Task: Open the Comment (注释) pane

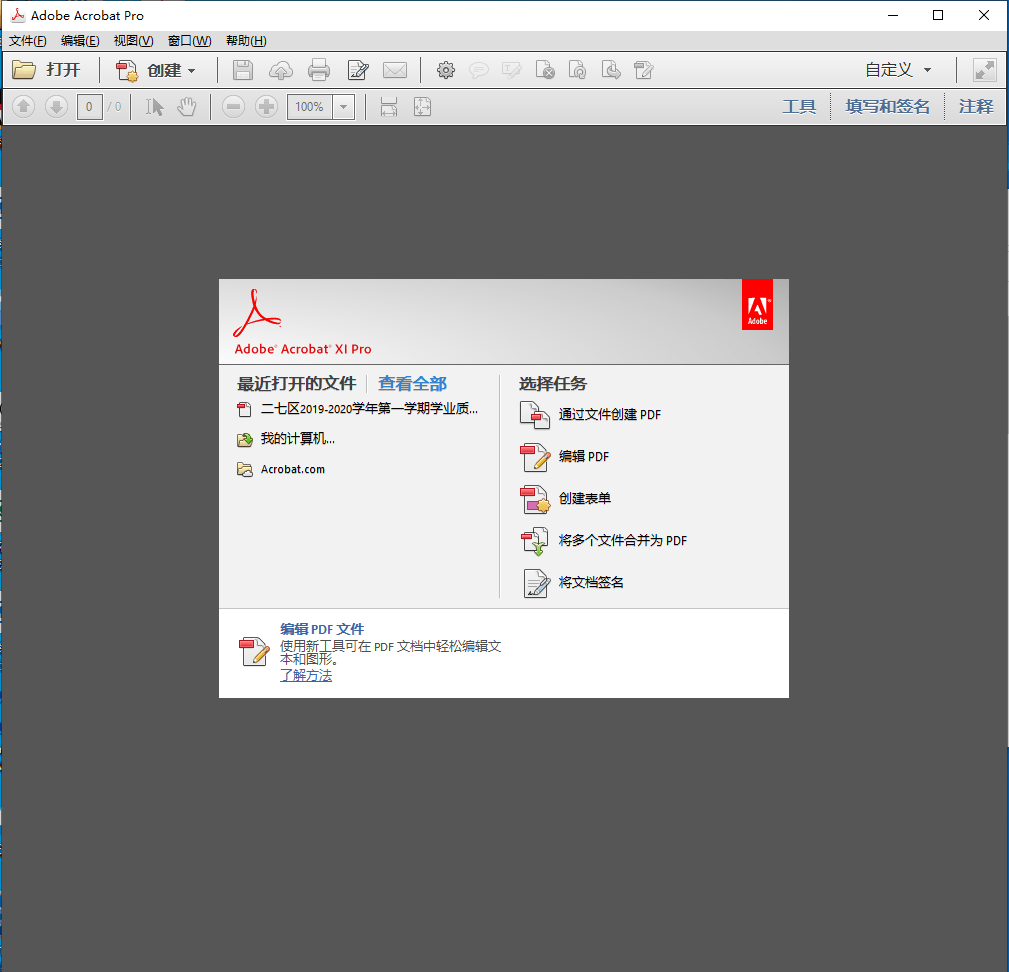Action: (975, 107)
